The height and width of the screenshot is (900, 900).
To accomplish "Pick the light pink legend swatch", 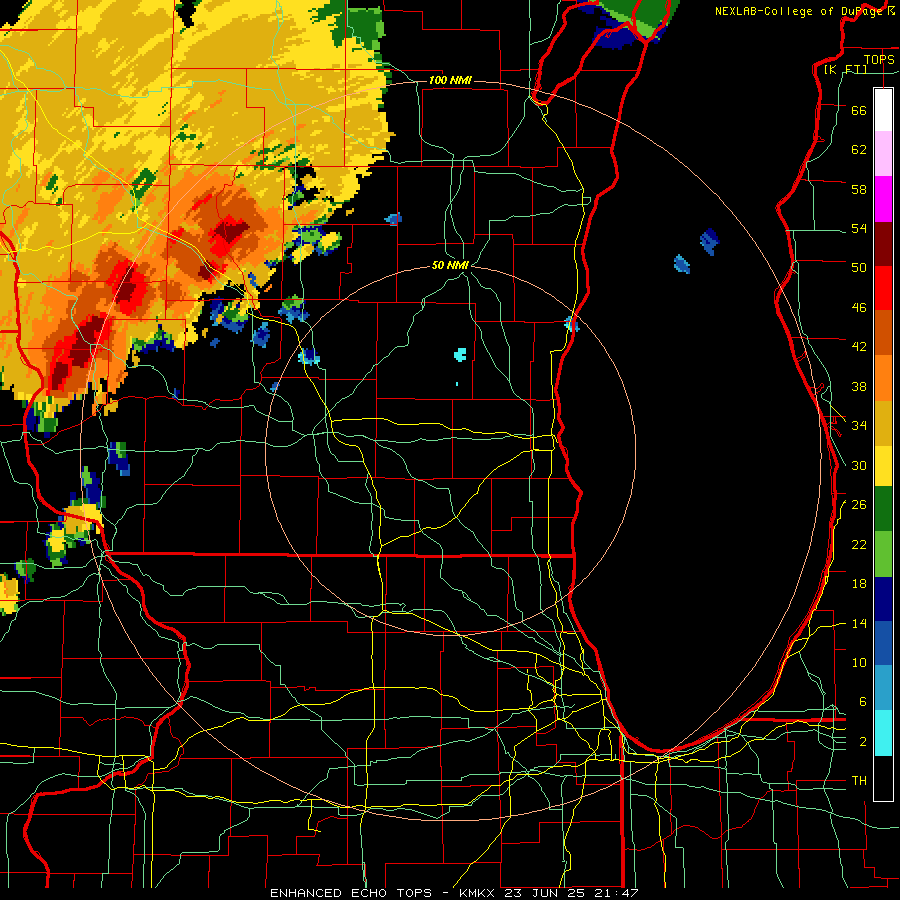I will [x=883, y=153].
